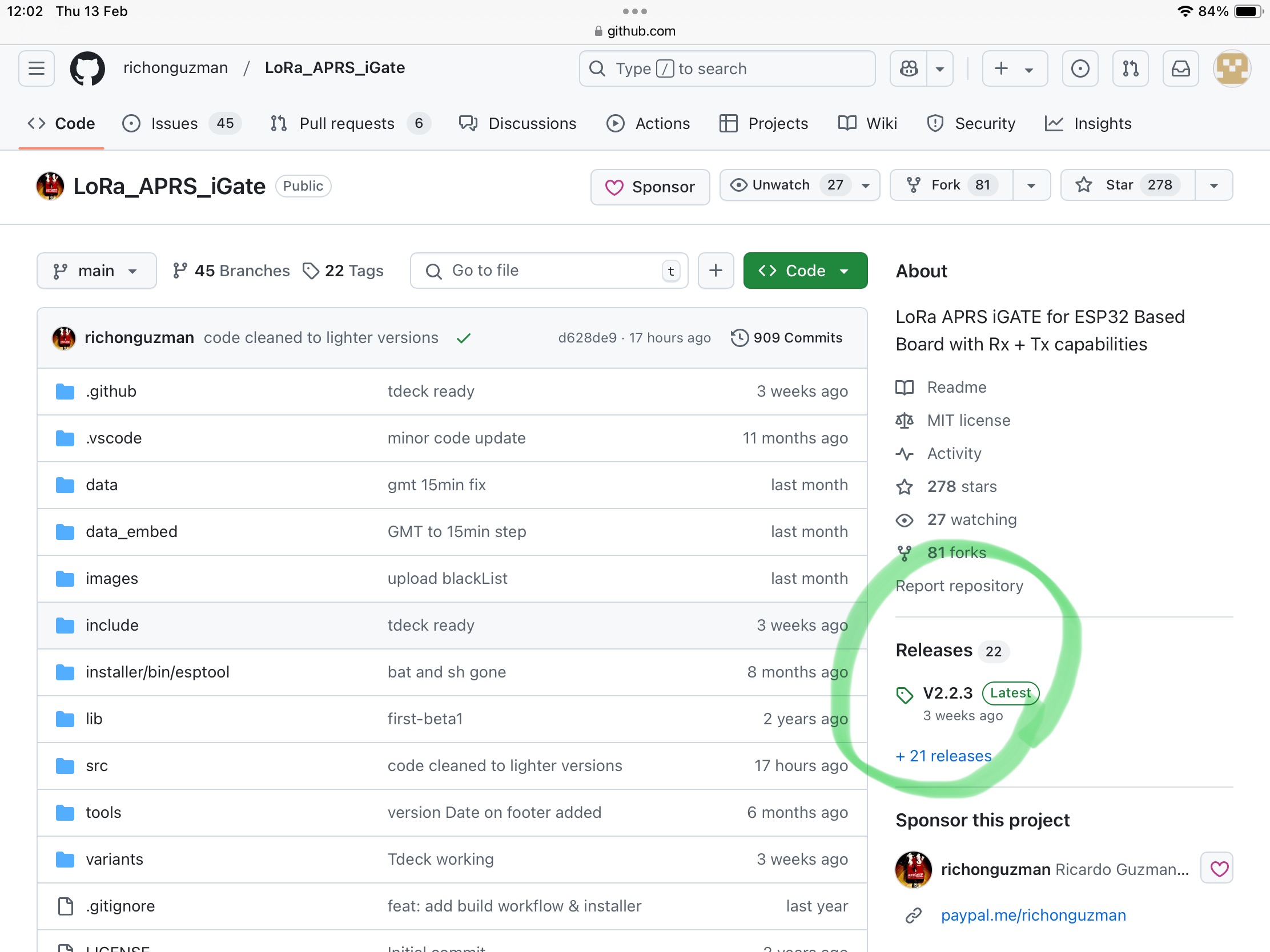
Task: Open the .vscode folder
Action: pyautogui.click(x=114, y=438)
